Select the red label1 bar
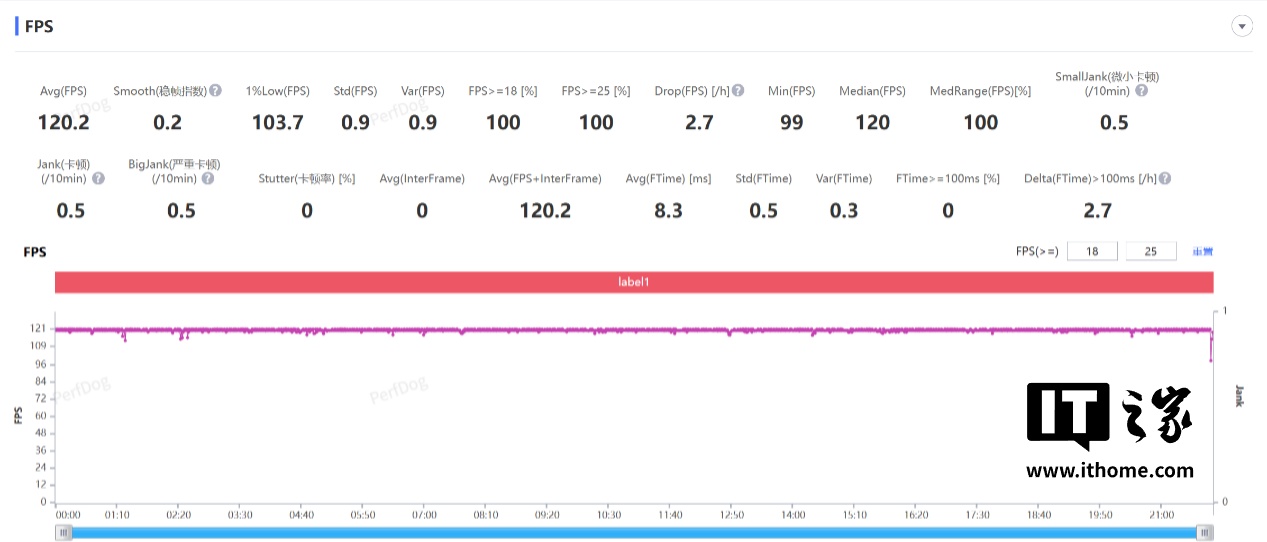The image size is (1267, 542). pos(634,283)
